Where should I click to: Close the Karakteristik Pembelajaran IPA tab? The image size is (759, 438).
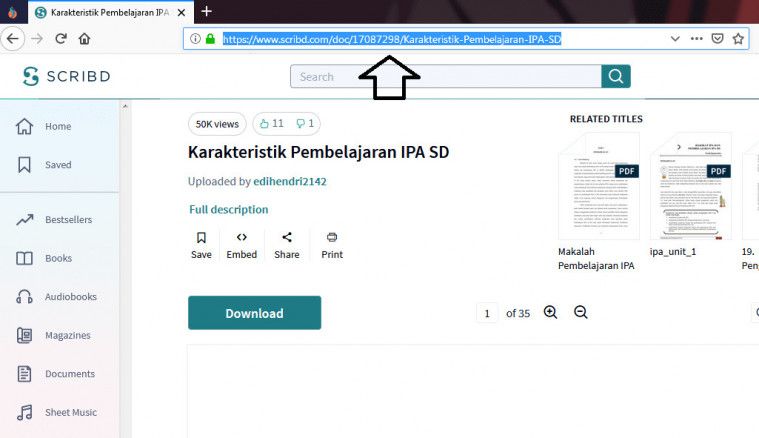pyautogui.click(x=182, y=13)
